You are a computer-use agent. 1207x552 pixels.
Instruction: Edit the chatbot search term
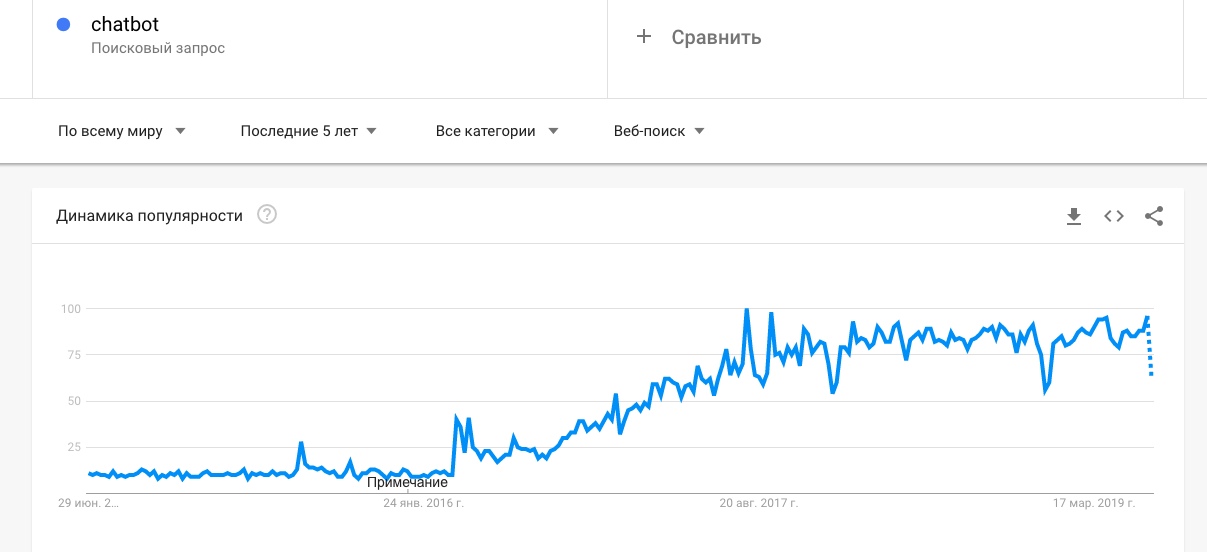[x=125, y=25]
